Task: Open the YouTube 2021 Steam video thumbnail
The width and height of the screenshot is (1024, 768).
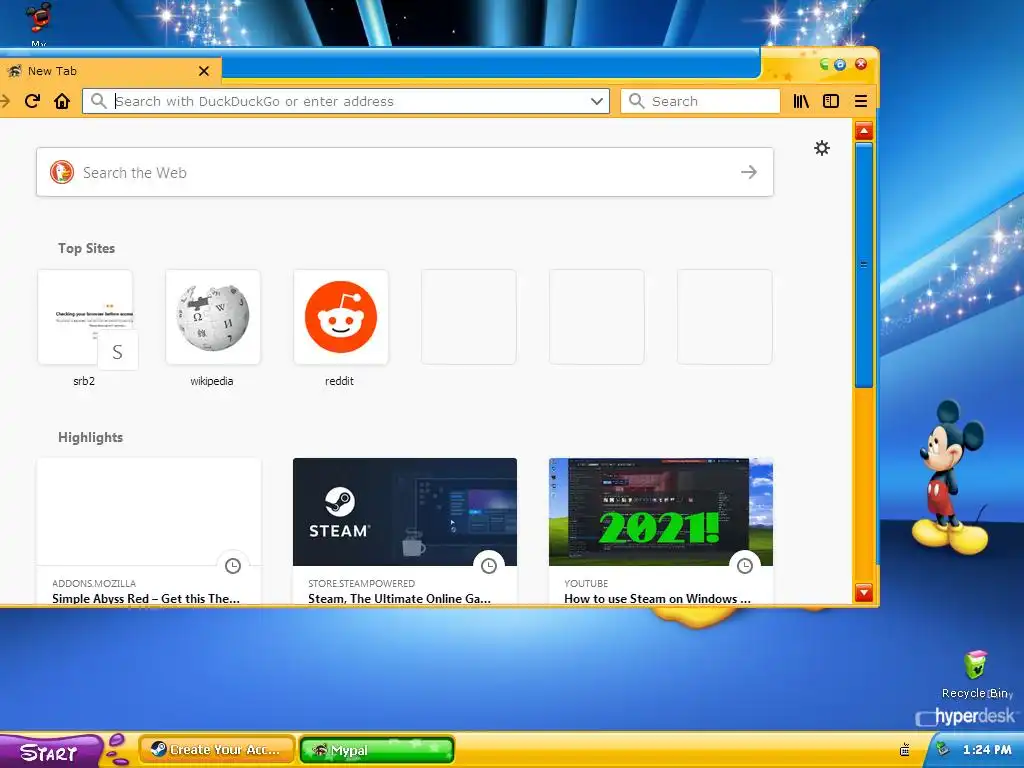Action: tap(661, 512)
